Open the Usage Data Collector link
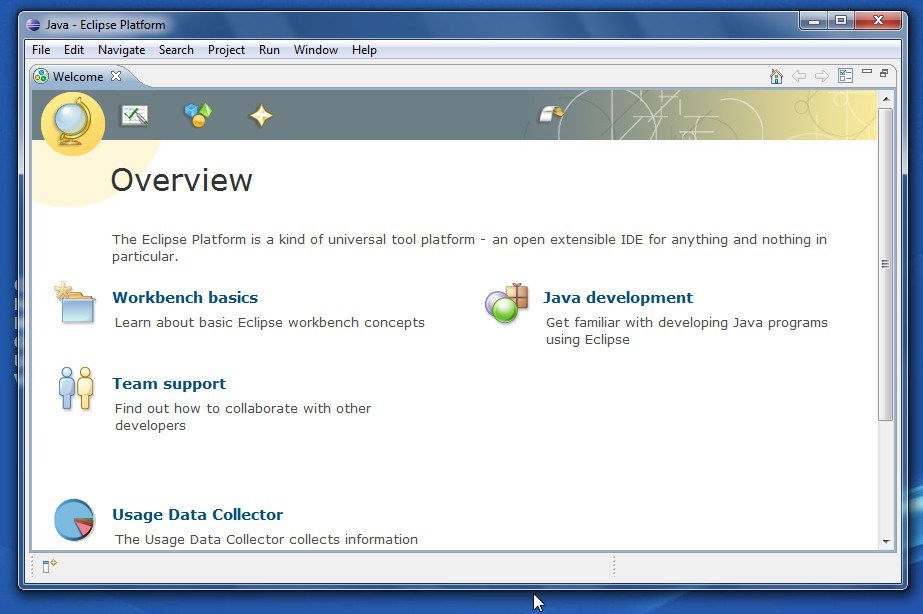 coord(197,514)
